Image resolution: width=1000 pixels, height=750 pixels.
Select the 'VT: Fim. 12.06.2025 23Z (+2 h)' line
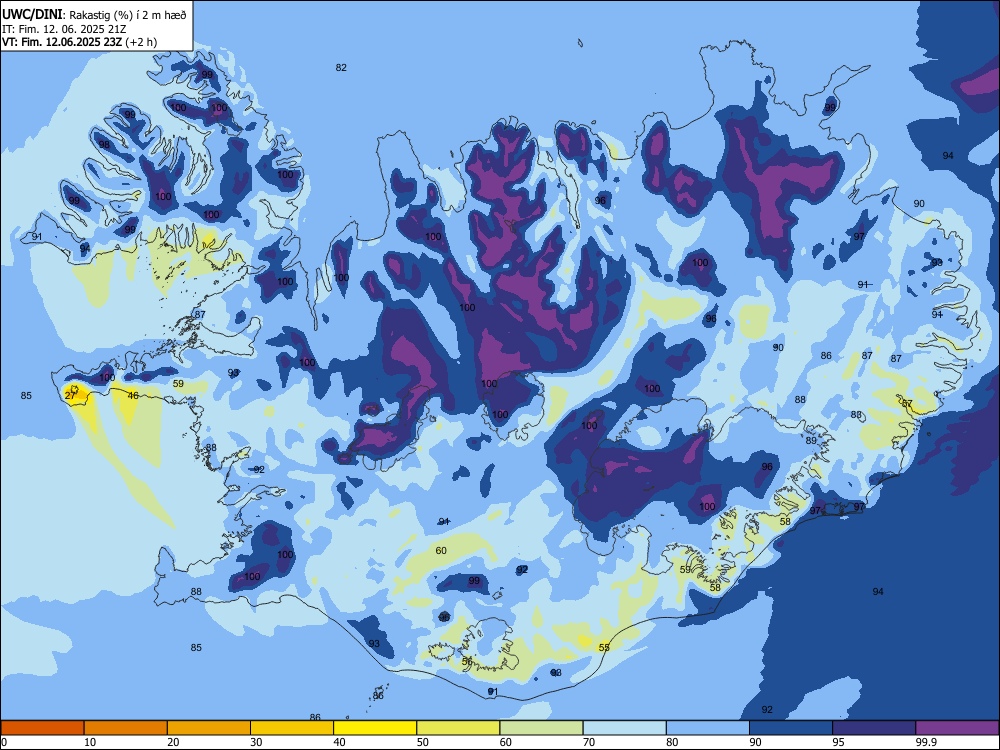click(x=79, y=42)
